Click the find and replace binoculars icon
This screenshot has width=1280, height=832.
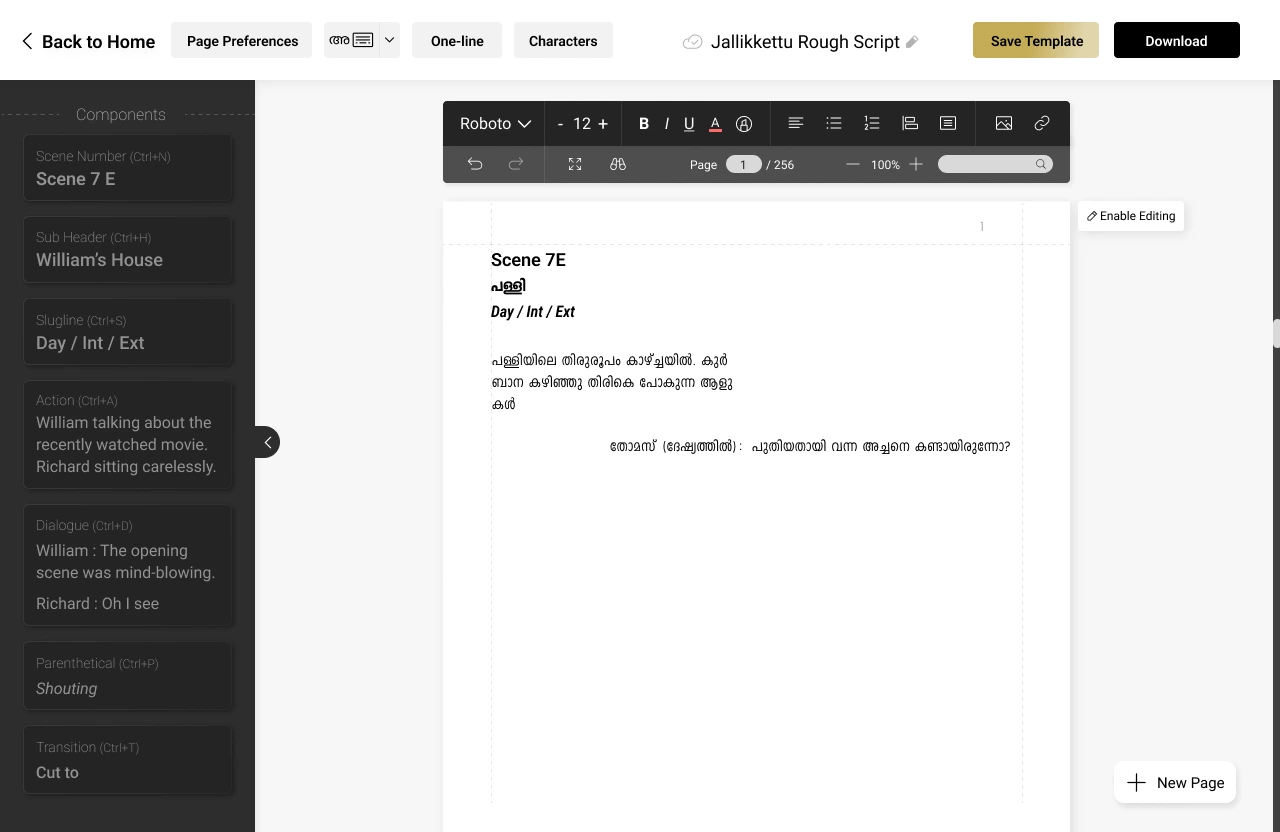tap(617, 163)
